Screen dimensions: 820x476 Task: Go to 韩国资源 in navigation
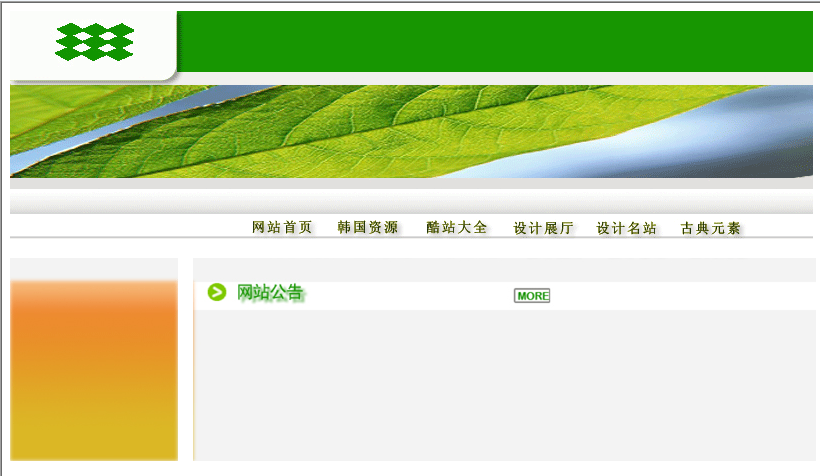click(367, 228)
